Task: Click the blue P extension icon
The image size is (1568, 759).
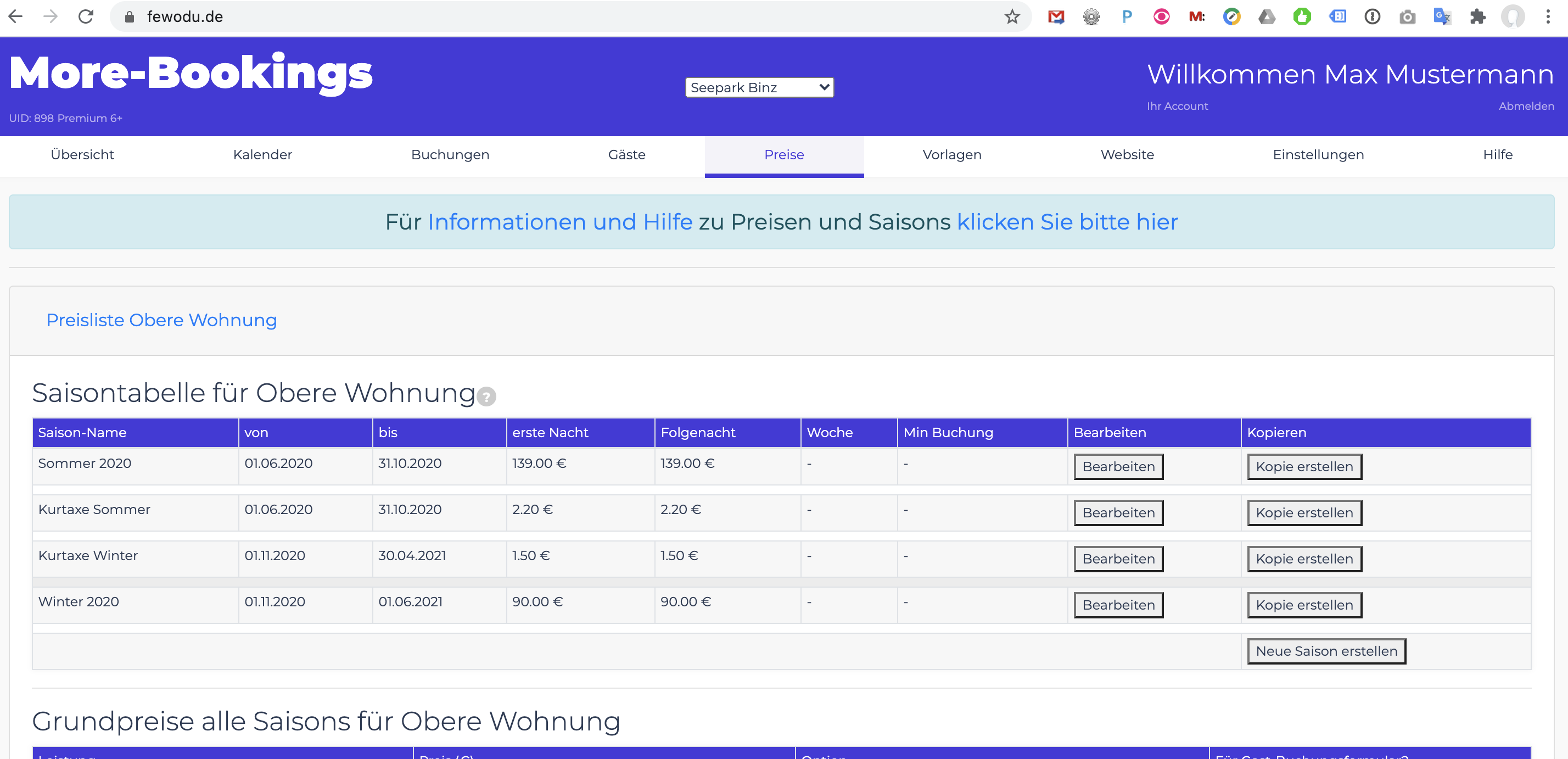Action: click(1127, 16)
